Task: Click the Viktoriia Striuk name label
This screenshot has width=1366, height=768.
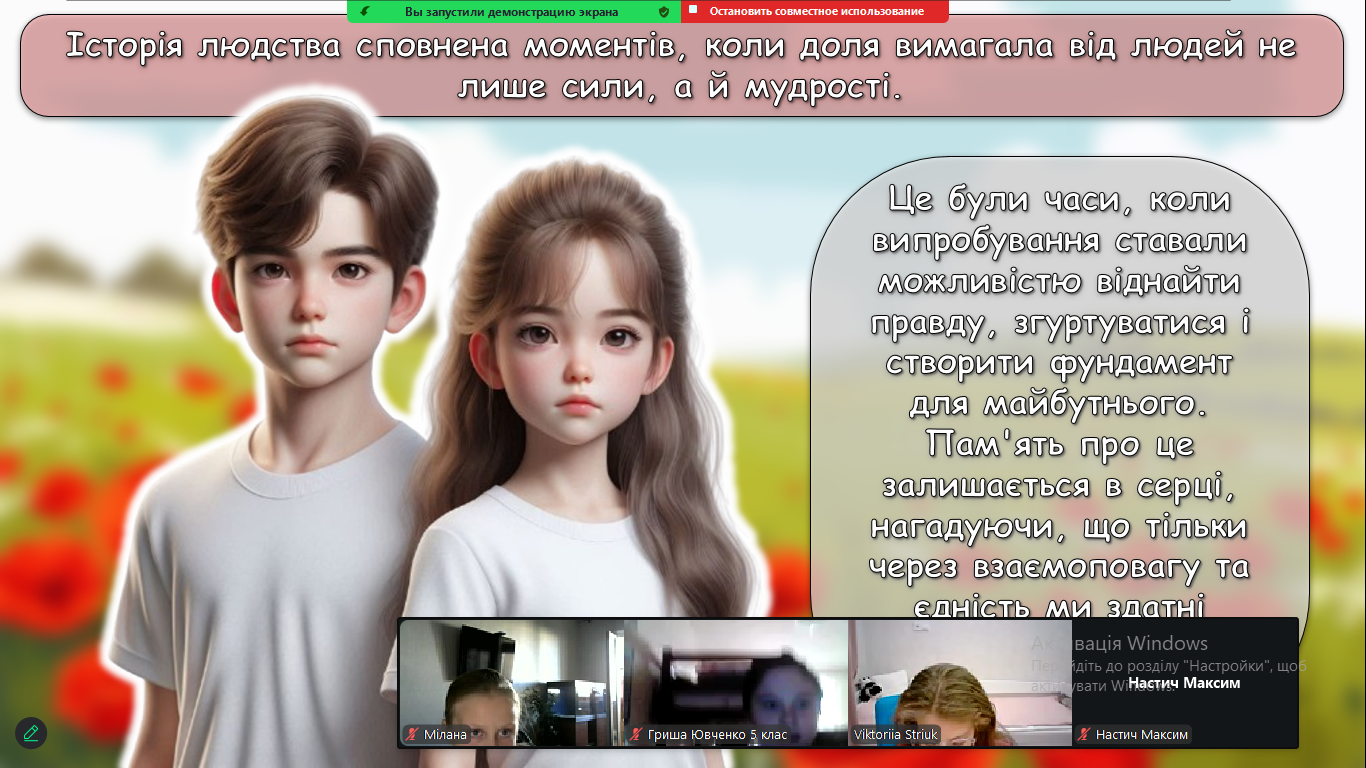Action: (x=895, y=735)
